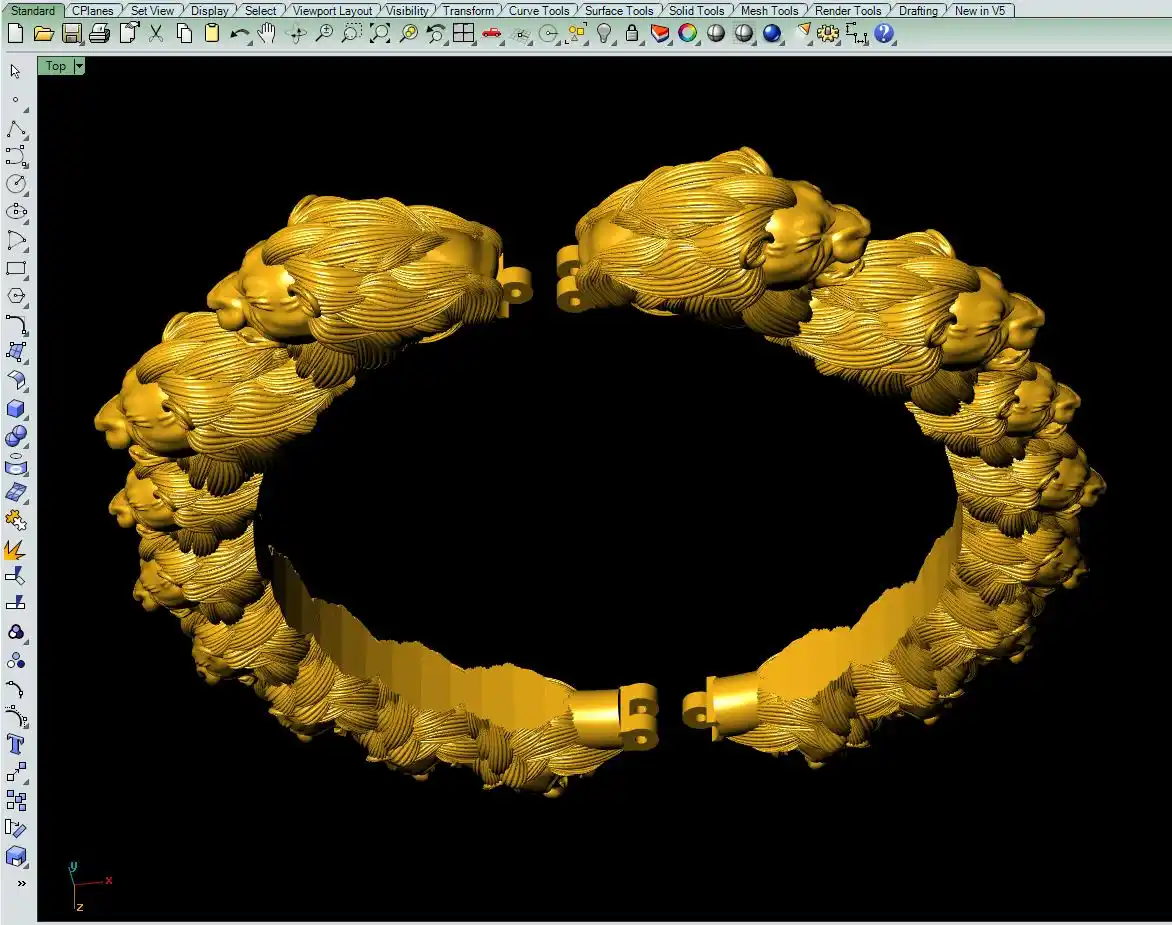
Task: Click the color wheel icon
Action: tap(687, 33)
